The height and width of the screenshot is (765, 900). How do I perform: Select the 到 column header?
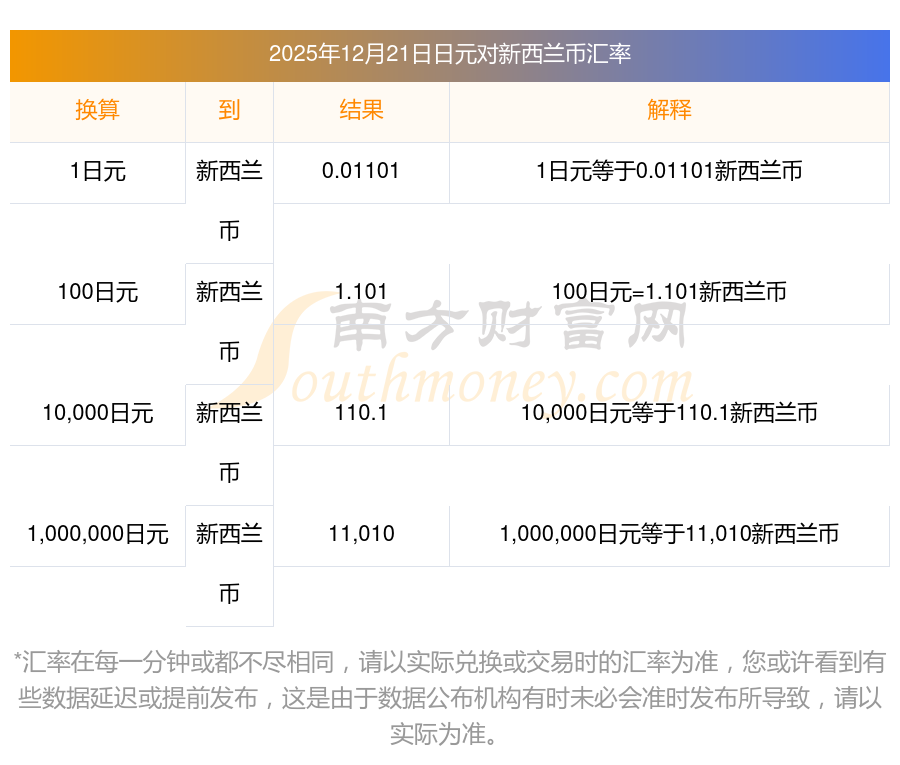click(229, 110)
